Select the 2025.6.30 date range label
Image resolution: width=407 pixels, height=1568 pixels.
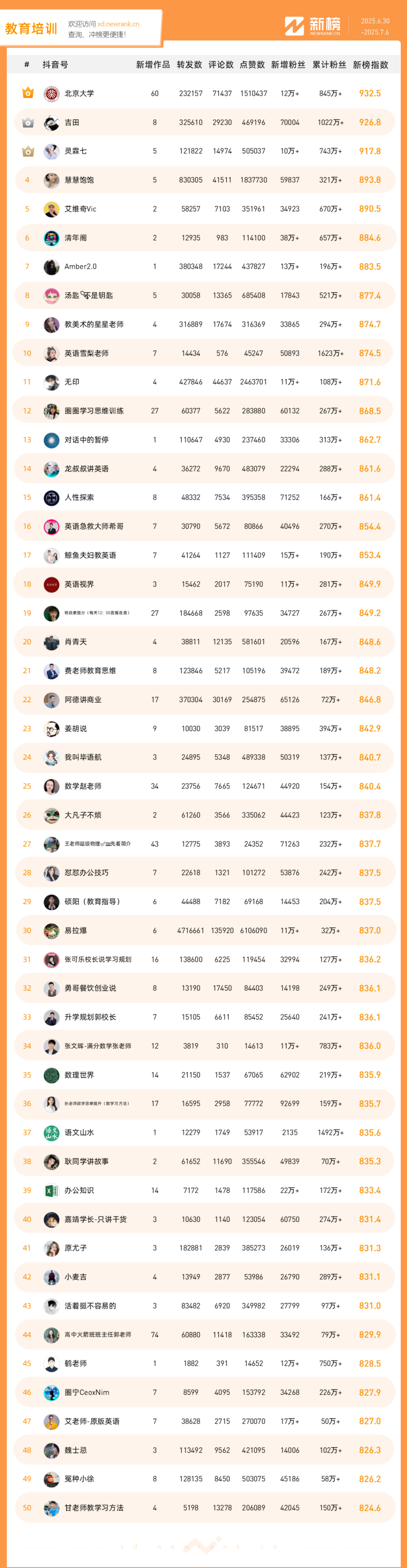[x=375, y=21]
